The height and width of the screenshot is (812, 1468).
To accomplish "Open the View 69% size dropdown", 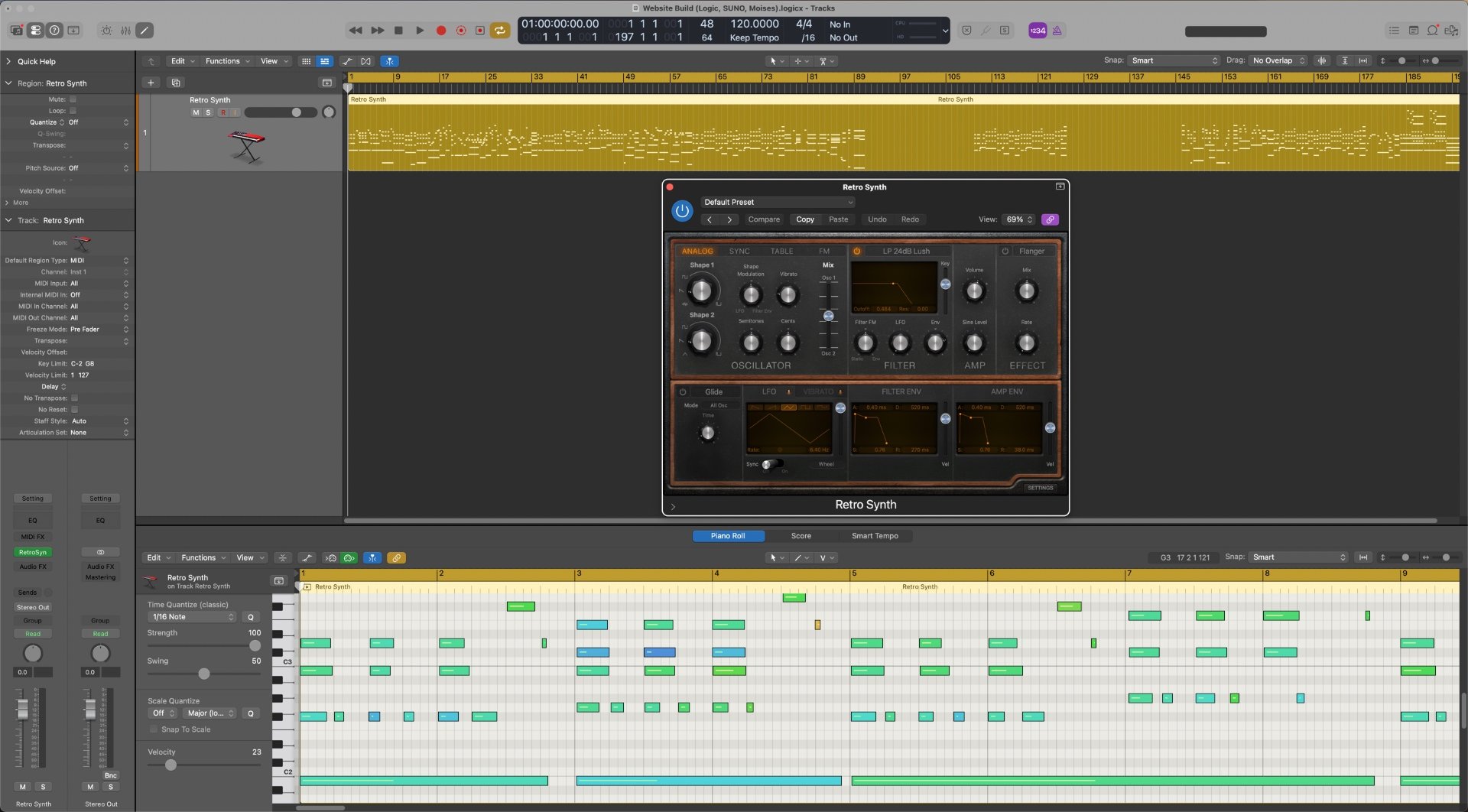I will (x=1019, y=219).
